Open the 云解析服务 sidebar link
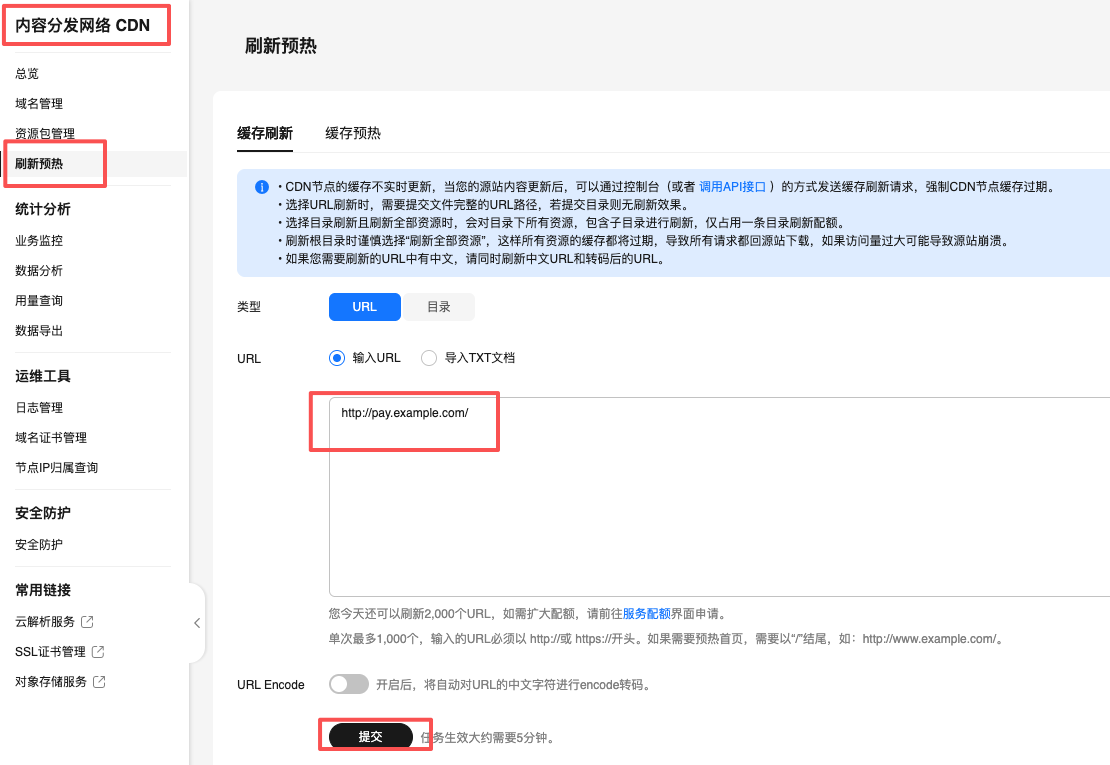The width and height of the screenshot is (1110, 765). click(x=45, y=621)
